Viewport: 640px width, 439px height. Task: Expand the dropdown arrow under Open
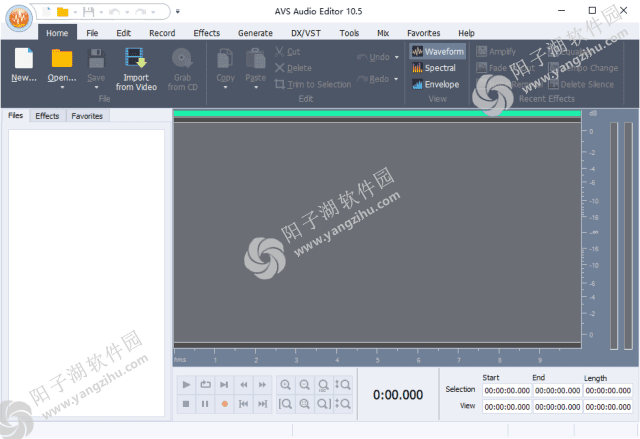(62, 87)
